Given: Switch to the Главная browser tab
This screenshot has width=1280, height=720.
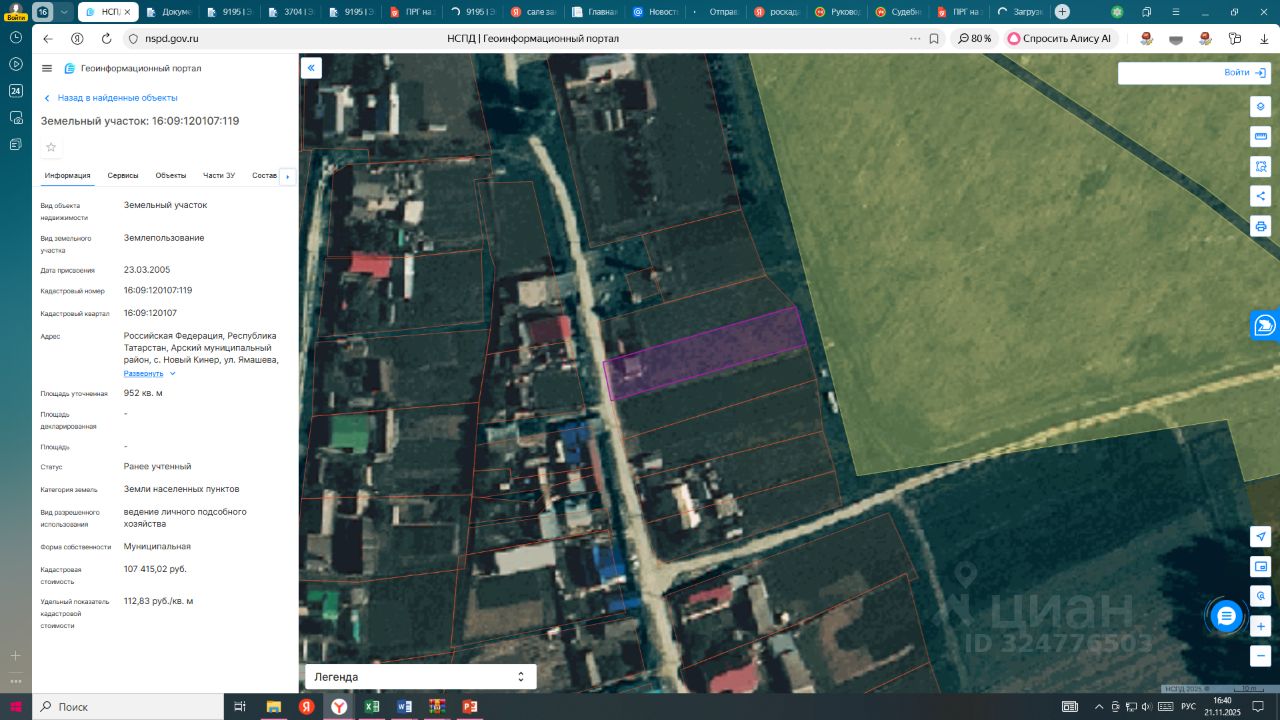Looking at the screenshot, I should click(x=596, y=12).
